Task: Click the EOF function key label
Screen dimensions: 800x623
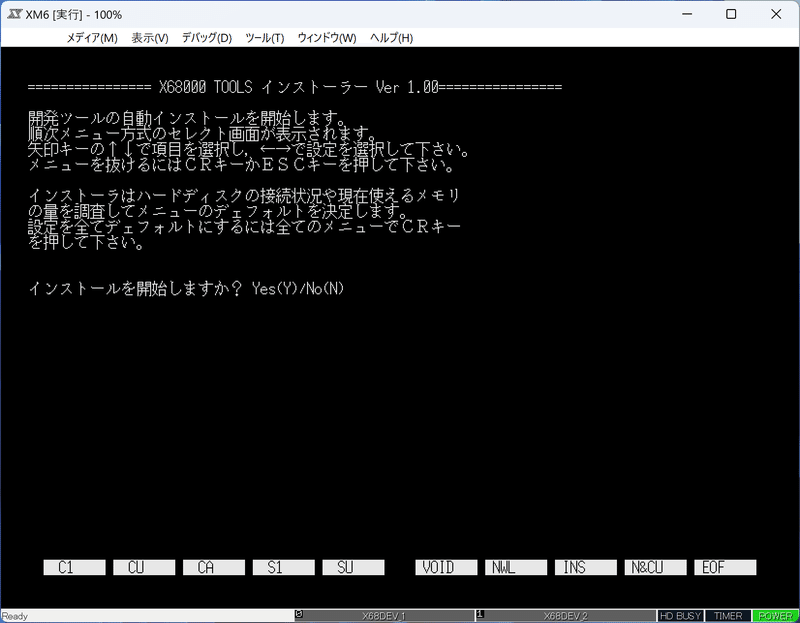Action: click(726, 567)
